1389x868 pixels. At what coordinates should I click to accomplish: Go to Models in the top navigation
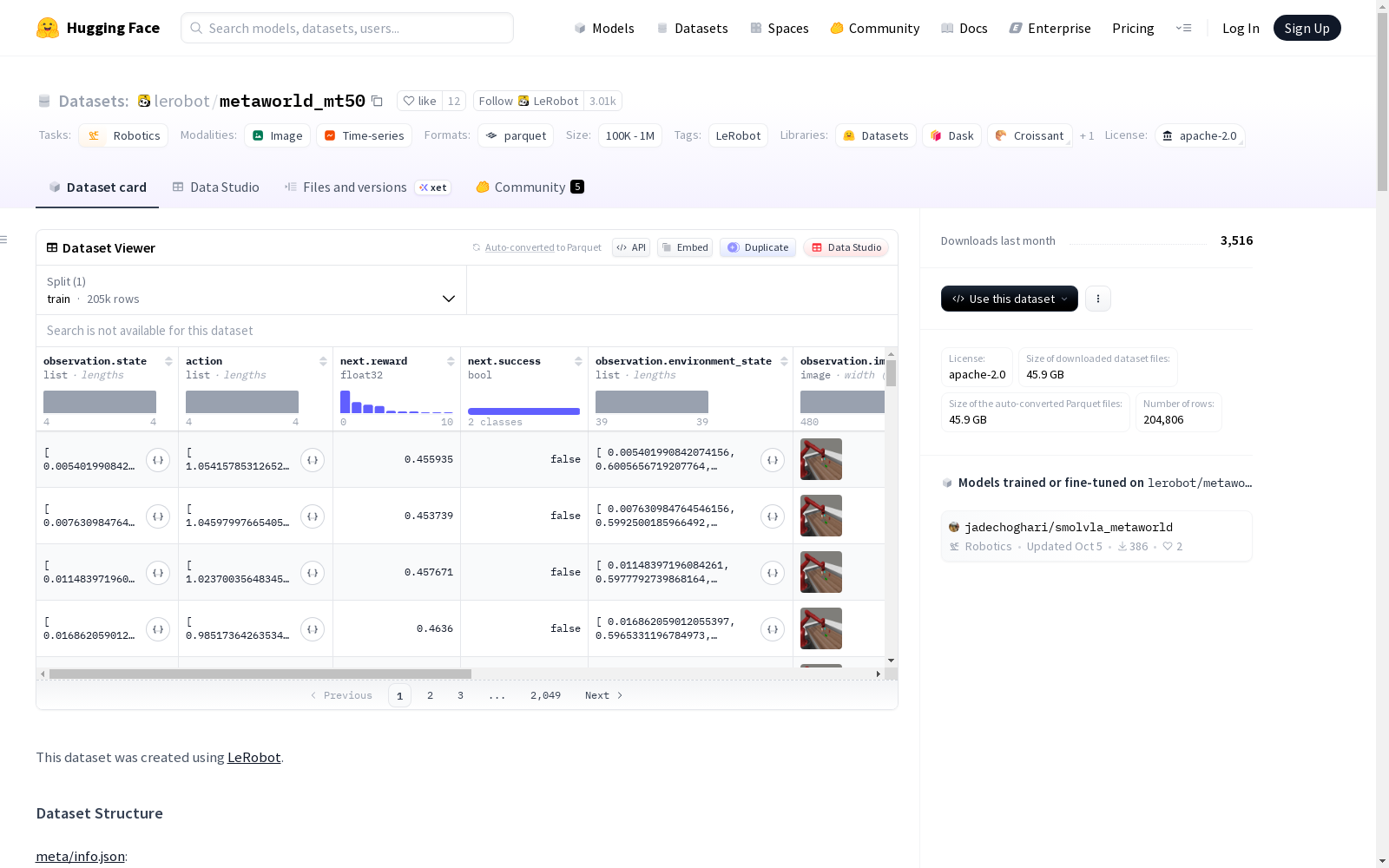coord(604,28)
